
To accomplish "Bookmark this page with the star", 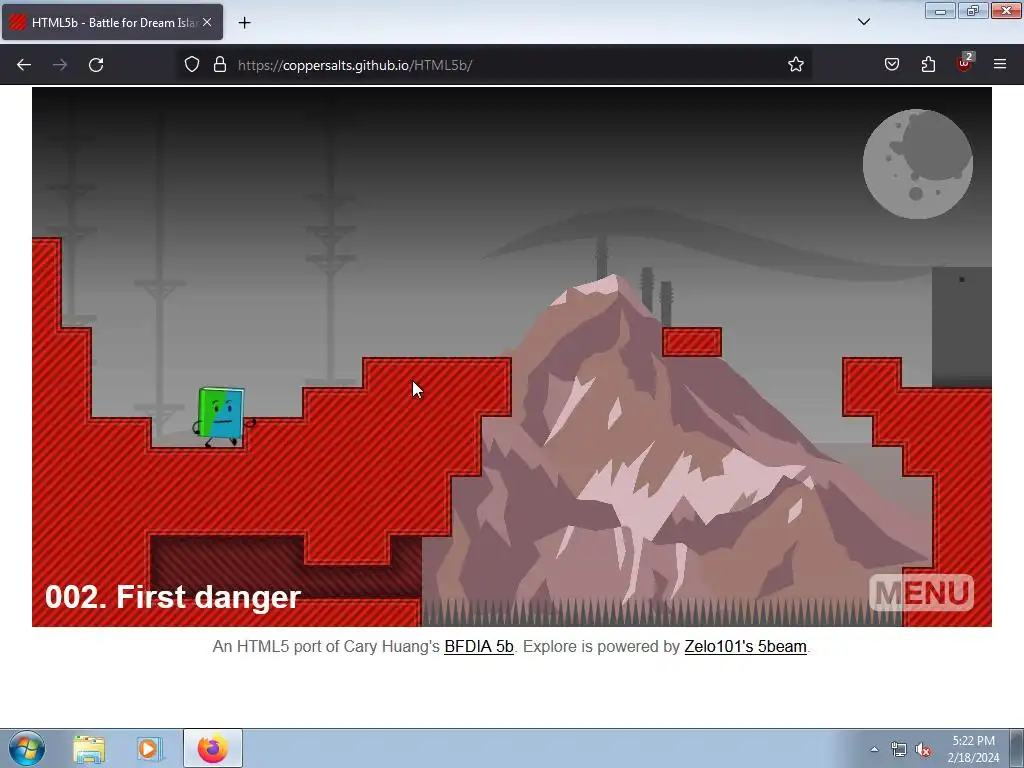I will click(795, 65).
